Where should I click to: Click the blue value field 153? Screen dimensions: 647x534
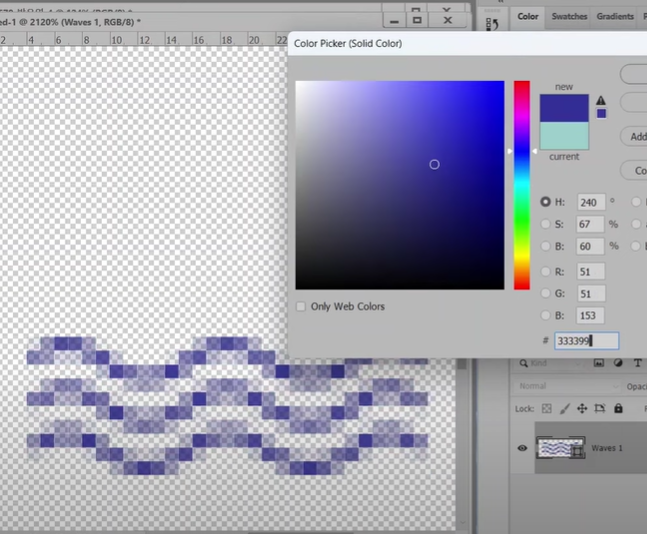coord(591,316)
